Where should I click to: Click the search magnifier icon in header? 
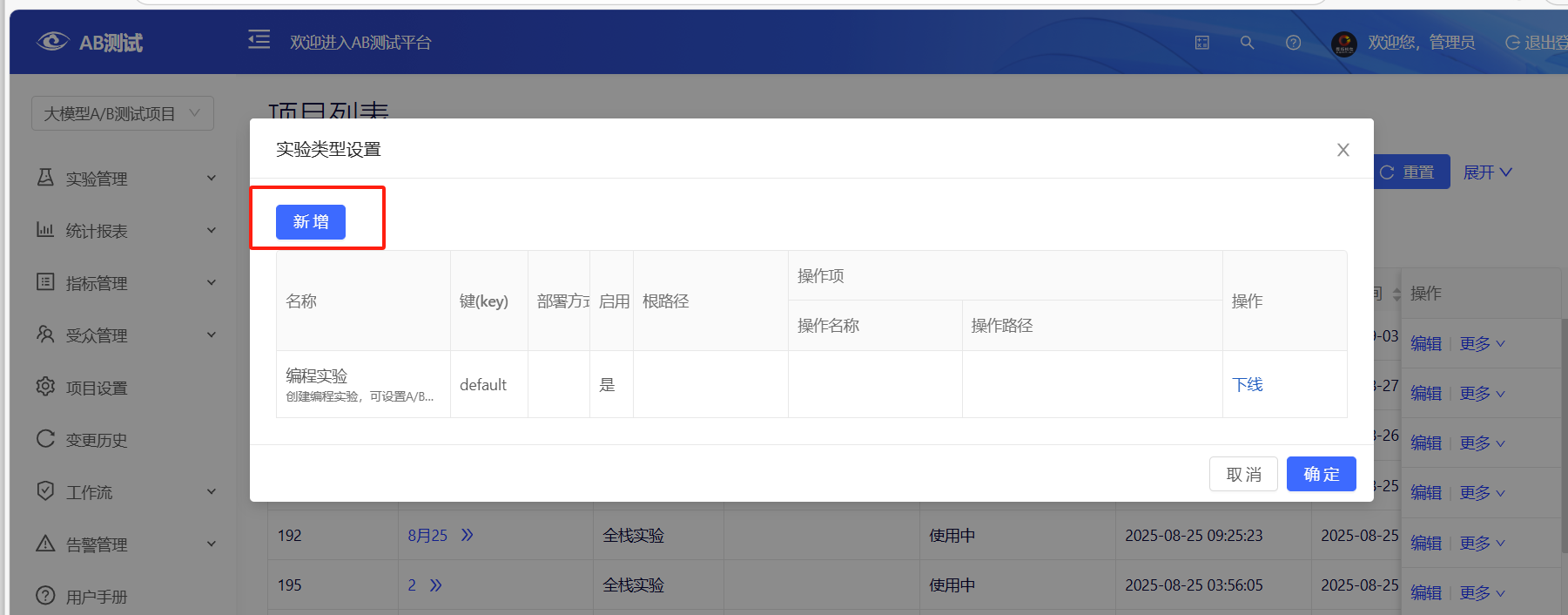[1247, 43]
